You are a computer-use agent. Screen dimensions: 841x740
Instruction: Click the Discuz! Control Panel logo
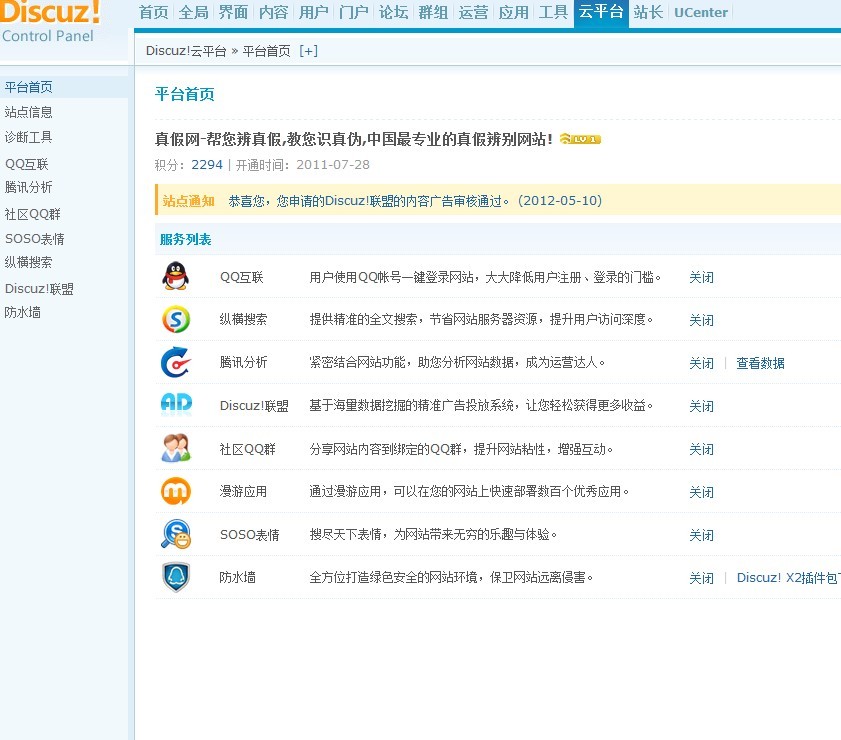coord(50,22)
